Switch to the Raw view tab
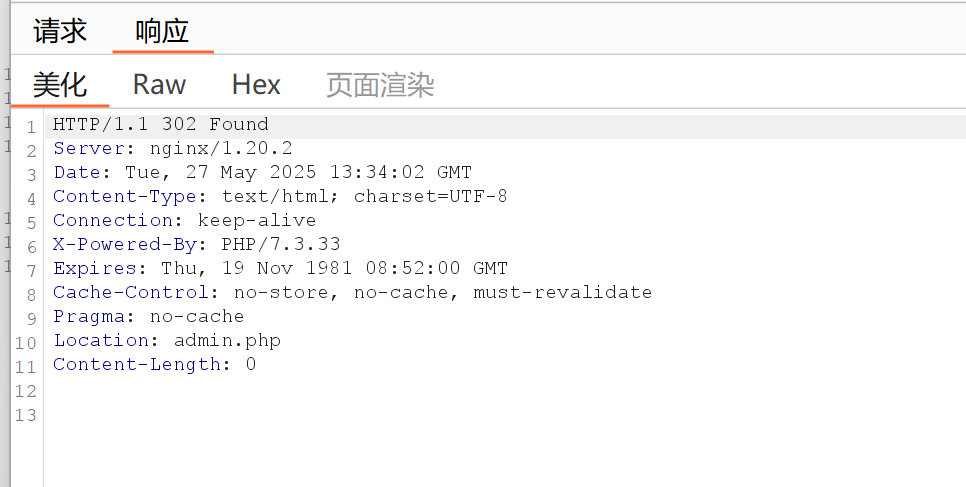The width and height of the screenshot is (966, 487). coord(159,84)
